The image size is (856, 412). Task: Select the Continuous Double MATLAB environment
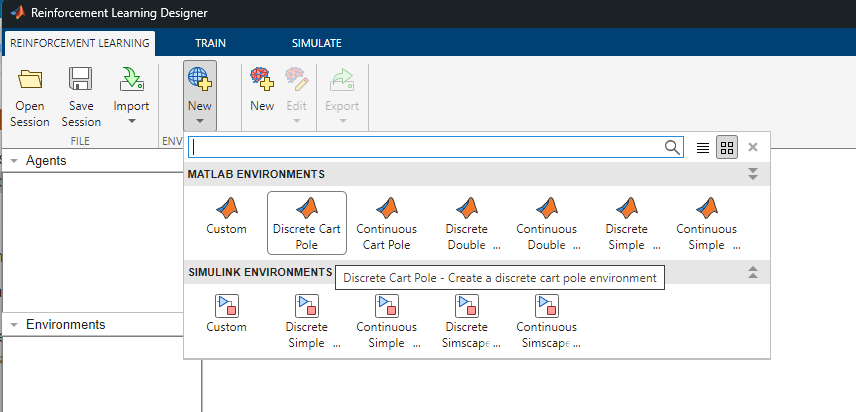546,209
